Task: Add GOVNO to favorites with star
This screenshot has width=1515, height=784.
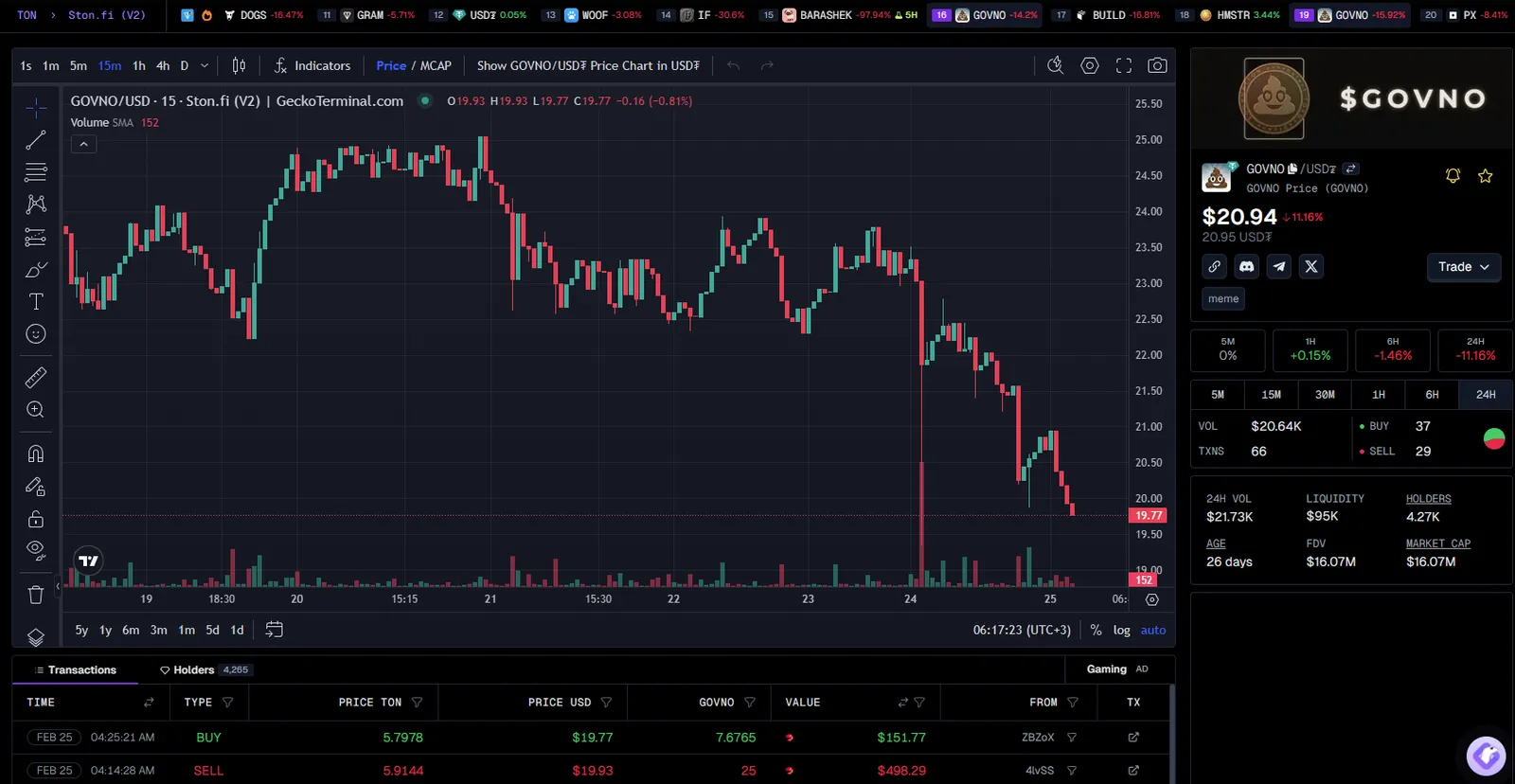Action: [1486, 176]
